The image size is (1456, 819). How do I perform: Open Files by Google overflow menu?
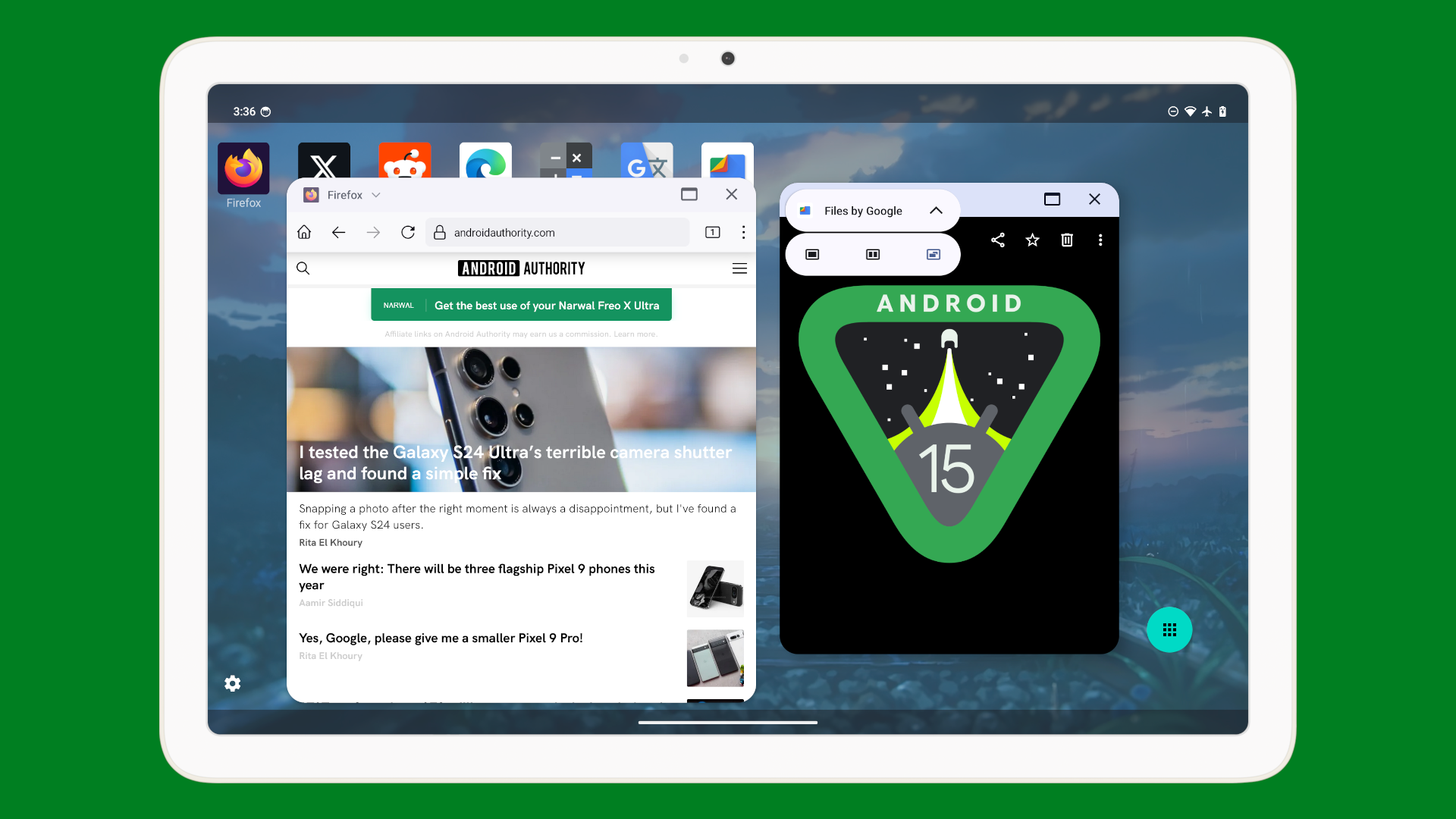coord(1100,240)
